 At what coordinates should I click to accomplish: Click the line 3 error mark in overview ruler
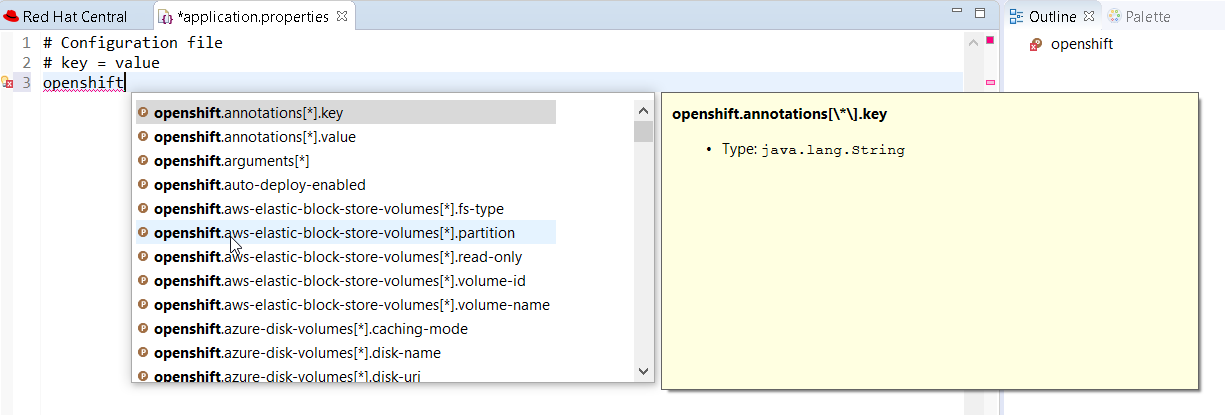[990, 83]
